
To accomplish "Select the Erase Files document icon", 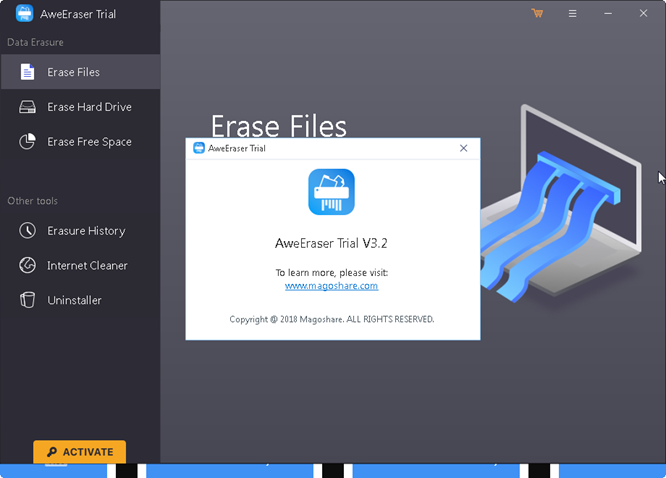I will (x=27, y=72).
